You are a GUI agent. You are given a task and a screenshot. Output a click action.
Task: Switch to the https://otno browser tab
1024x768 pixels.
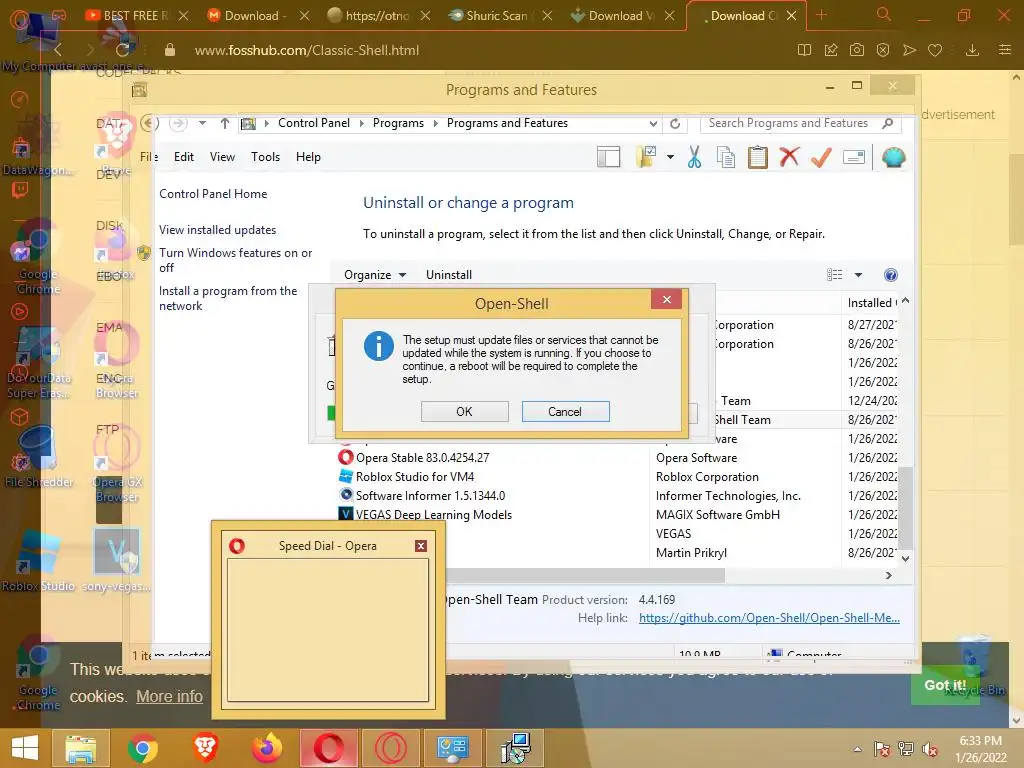pos(377,16)
